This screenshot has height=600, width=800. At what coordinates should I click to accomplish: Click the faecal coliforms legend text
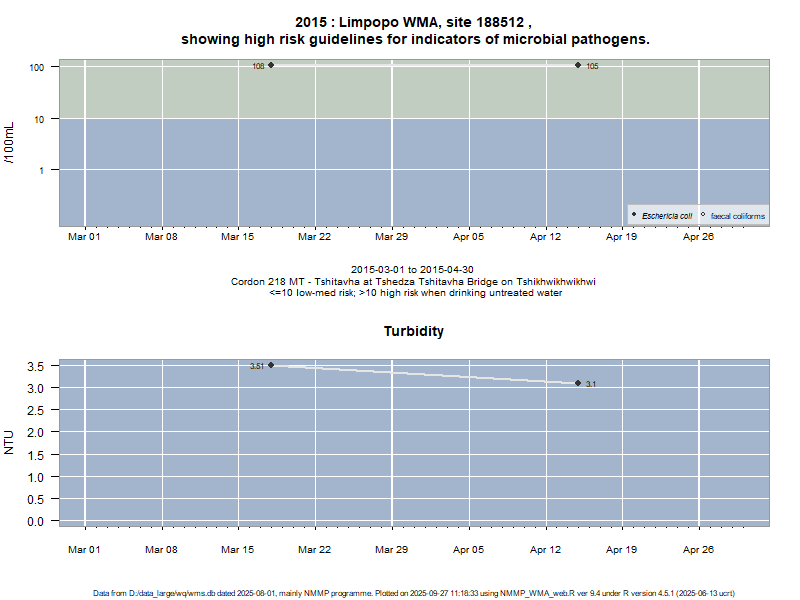coord(737,216)
